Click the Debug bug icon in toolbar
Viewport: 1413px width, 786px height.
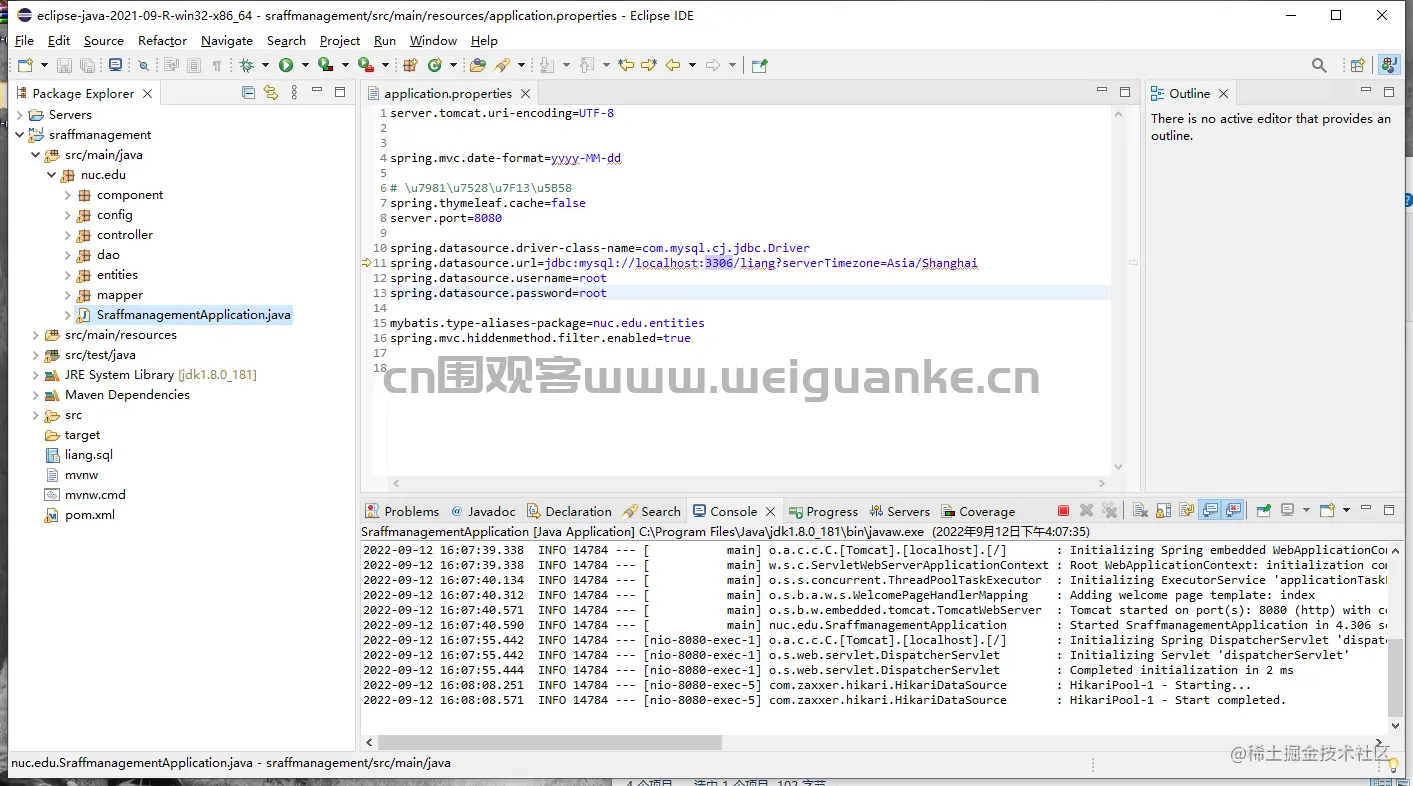pyautogui.click(x=246, y=65)
